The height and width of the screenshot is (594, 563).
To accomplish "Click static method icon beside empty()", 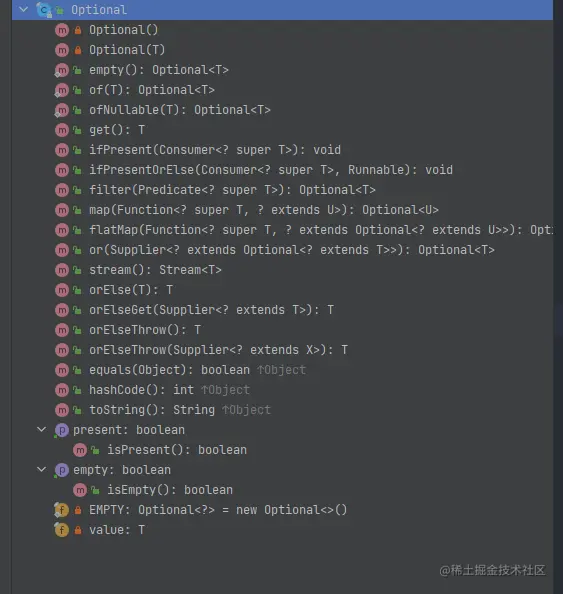I will [62, 70].
